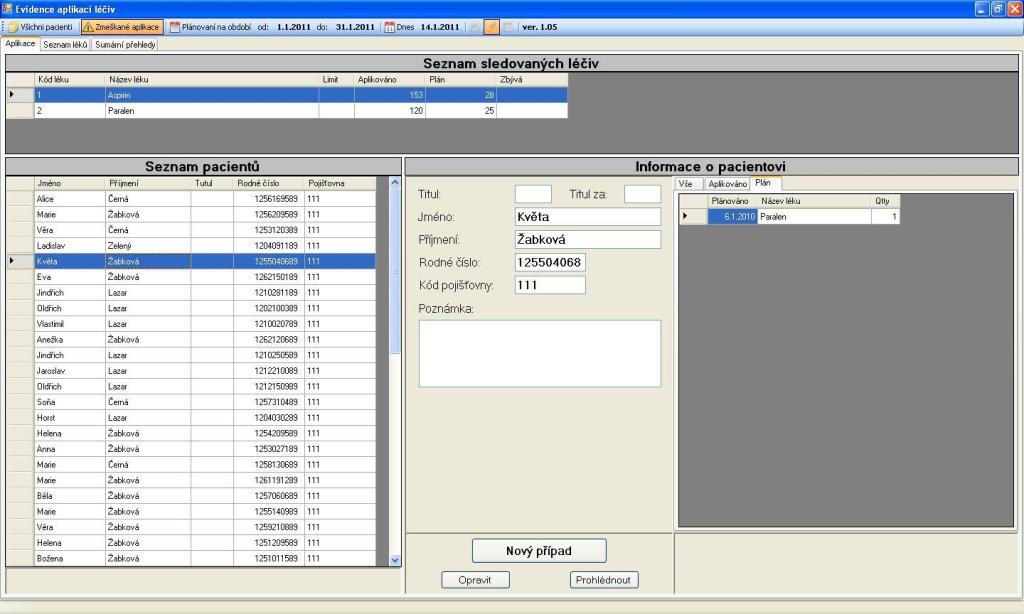1024x614 pixels.
Task: Select patient Anežka Žabková
Action: pyautogui.click(x=191, y=340)
